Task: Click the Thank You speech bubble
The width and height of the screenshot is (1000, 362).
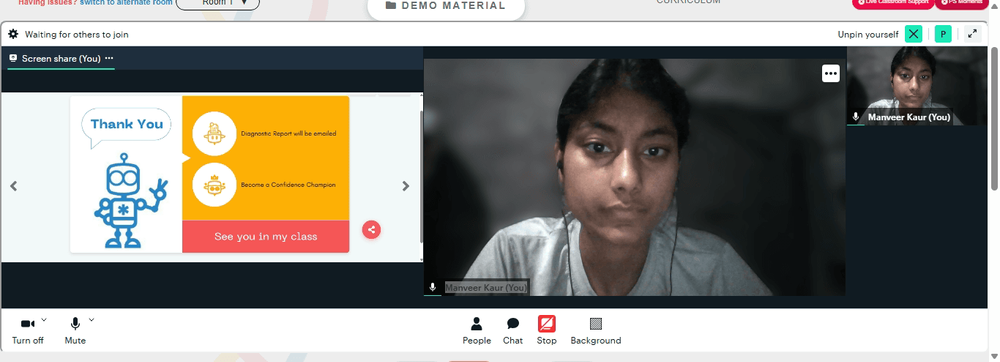Action: point(126,126)
